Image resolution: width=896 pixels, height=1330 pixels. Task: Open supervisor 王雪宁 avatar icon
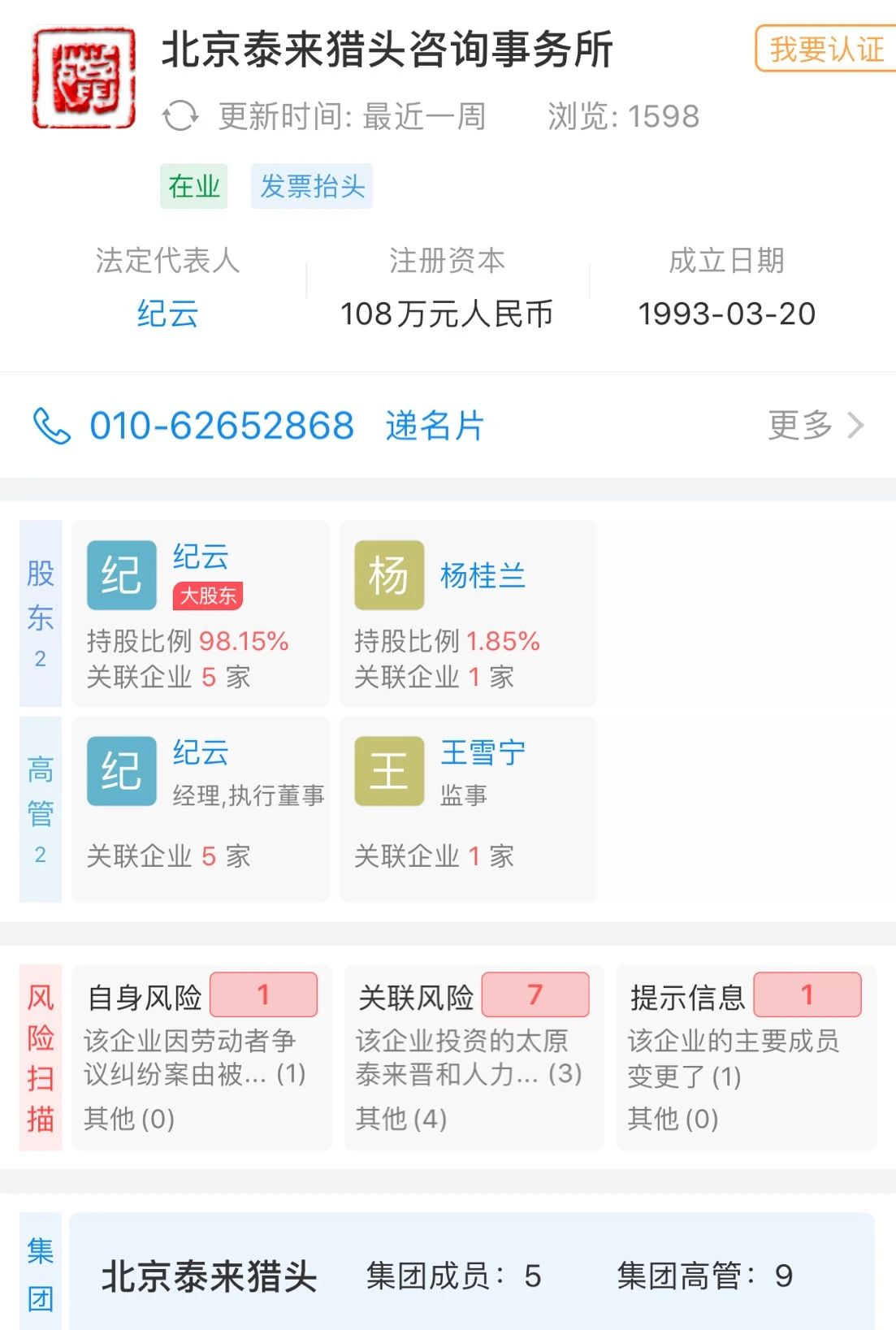click(x=389, y=771)
